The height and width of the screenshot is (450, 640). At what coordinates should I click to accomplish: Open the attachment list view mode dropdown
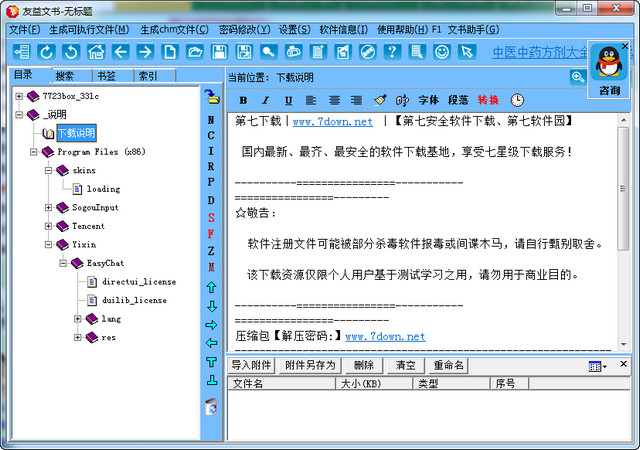coord(598,366)
